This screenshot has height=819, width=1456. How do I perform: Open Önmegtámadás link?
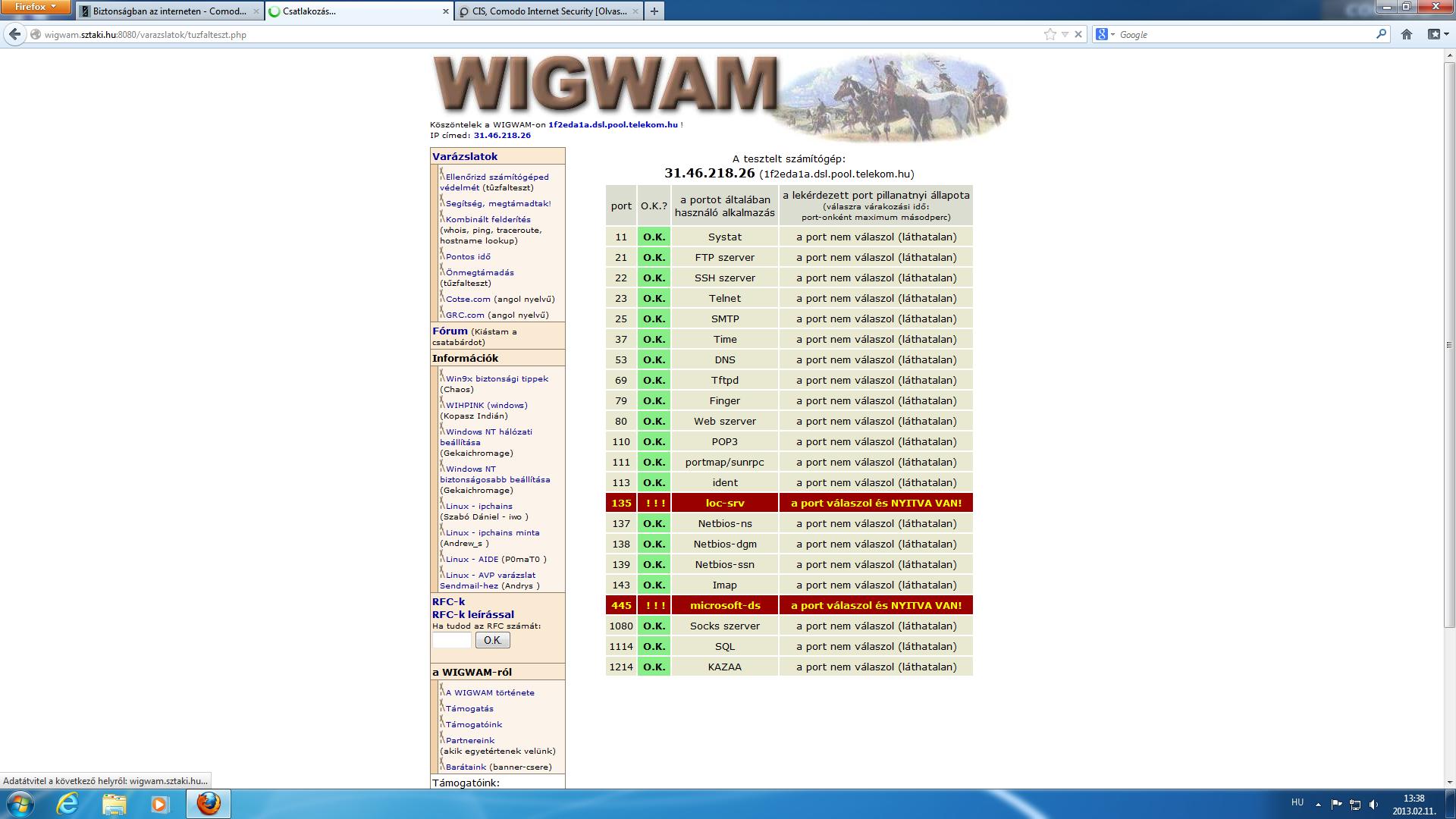click(480, 272)
